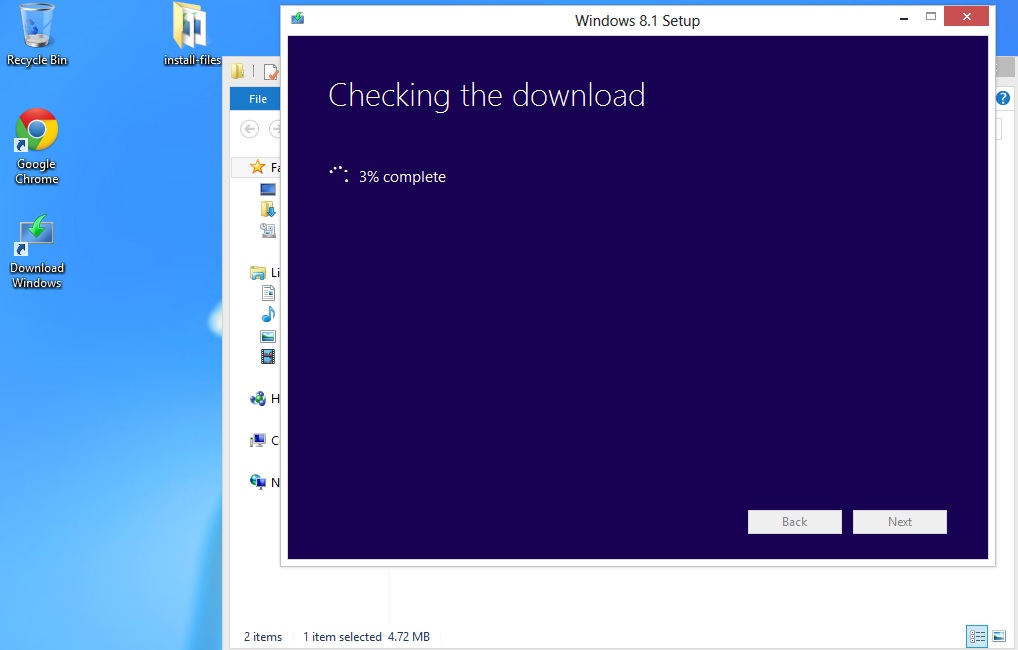The image size is (1018, 650).
Task: Click '1 item selected 4.72 MB' status text
Action: pyautogui.click(x=367, y=637)
